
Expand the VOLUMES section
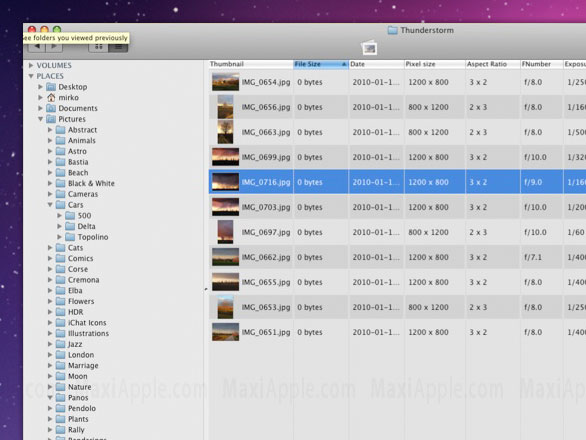click(31, 65)
